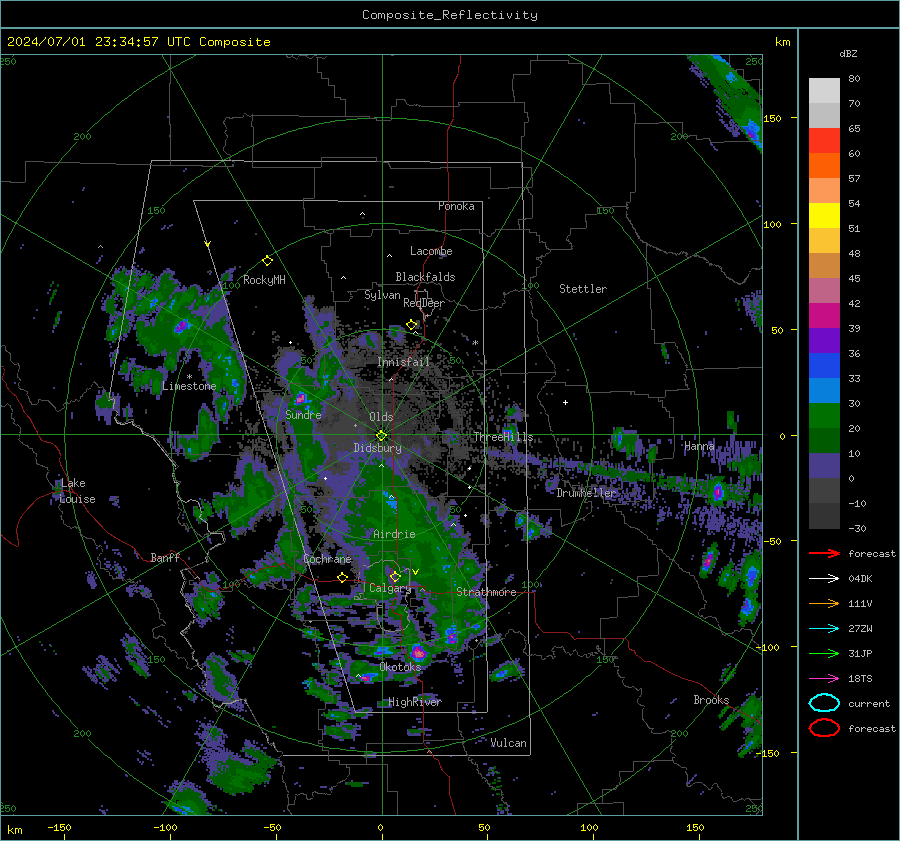The image size is (900, 841).
Task: Click the Ponoka city label
Action: tap(456, 206)
